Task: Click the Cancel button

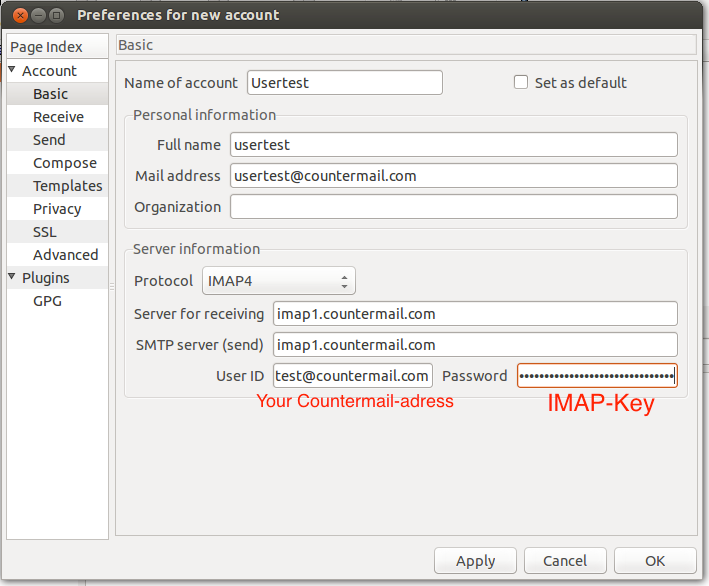Action: 565,561
